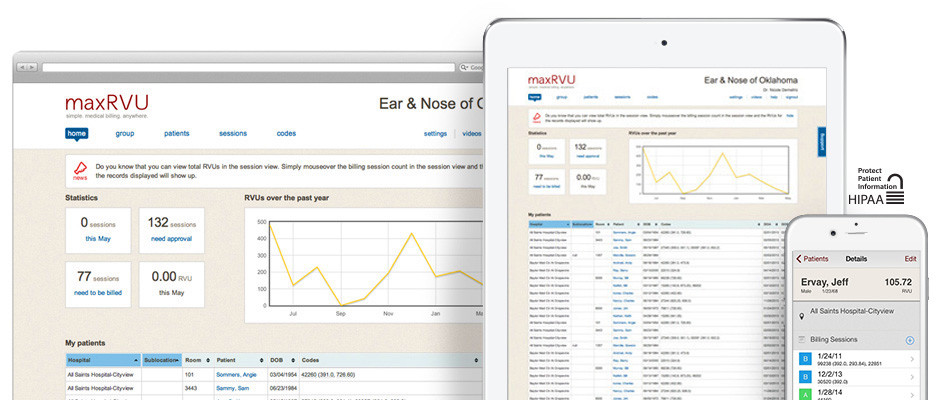The height and width of the screenshot is (400, 940).
Task: Click signout link on the tablet
Action: coord(791,97)
